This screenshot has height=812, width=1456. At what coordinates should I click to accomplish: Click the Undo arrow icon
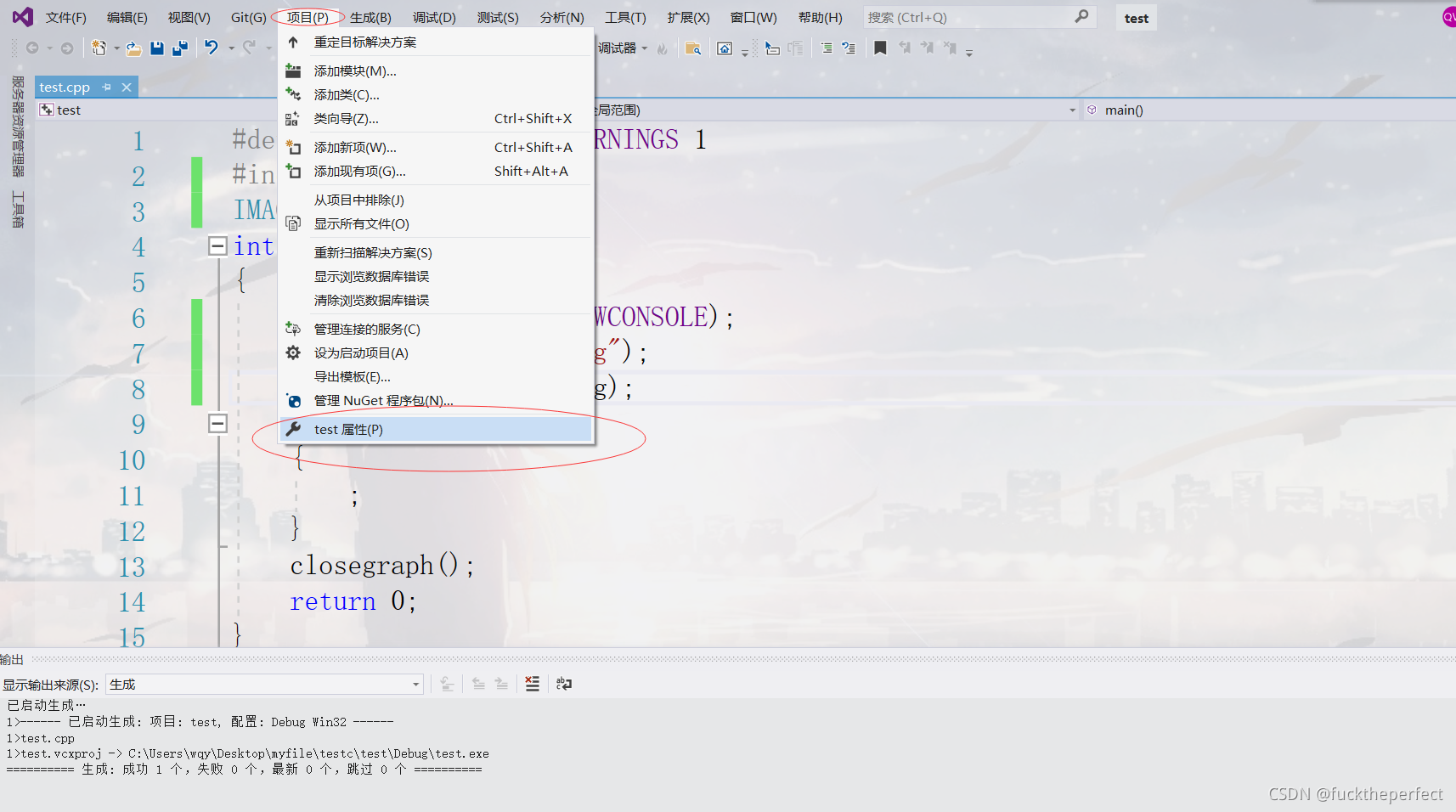pos(212,48)
